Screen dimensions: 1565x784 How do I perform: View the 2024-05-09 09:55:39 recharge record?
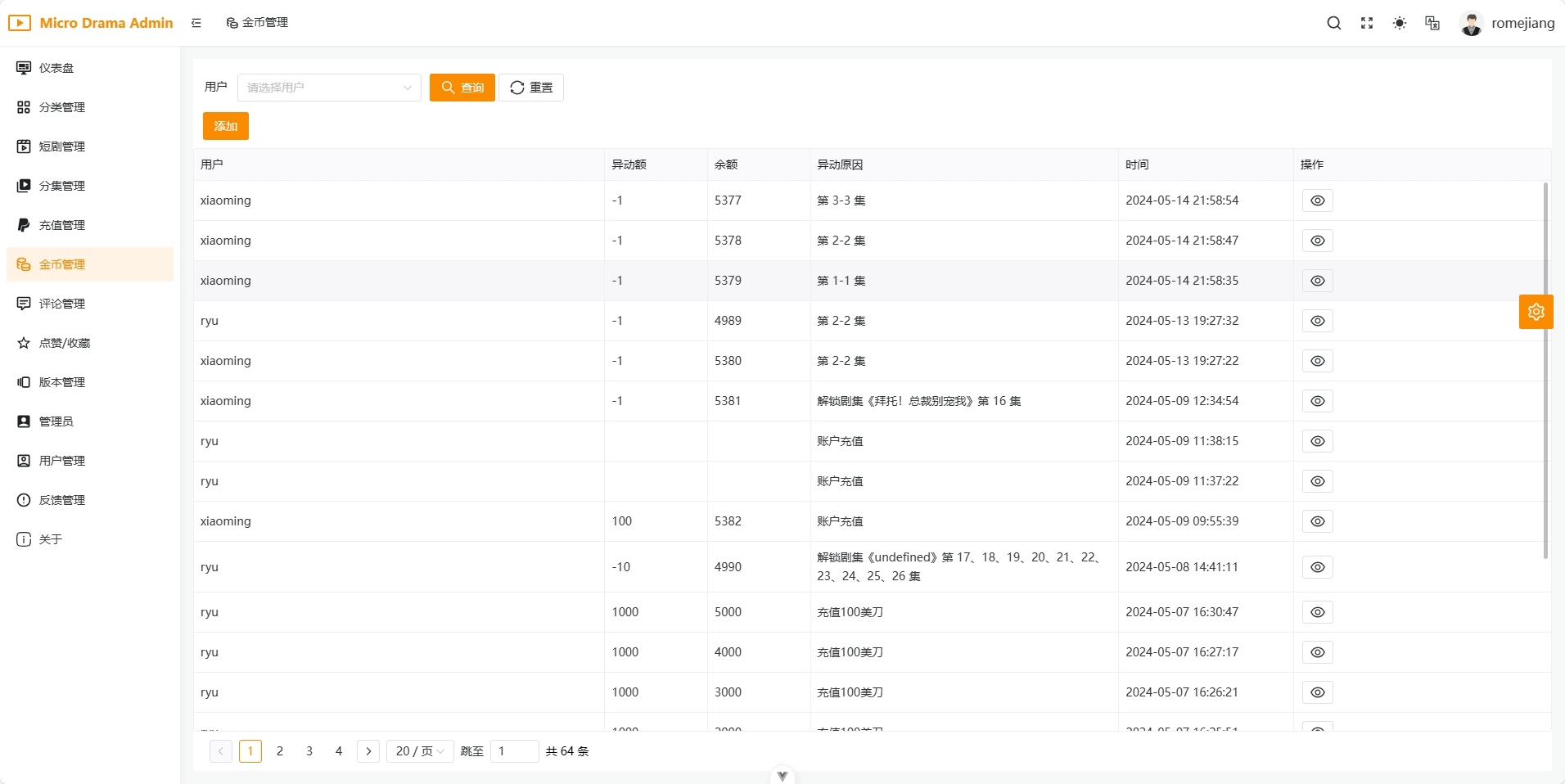coord(1317,521)
